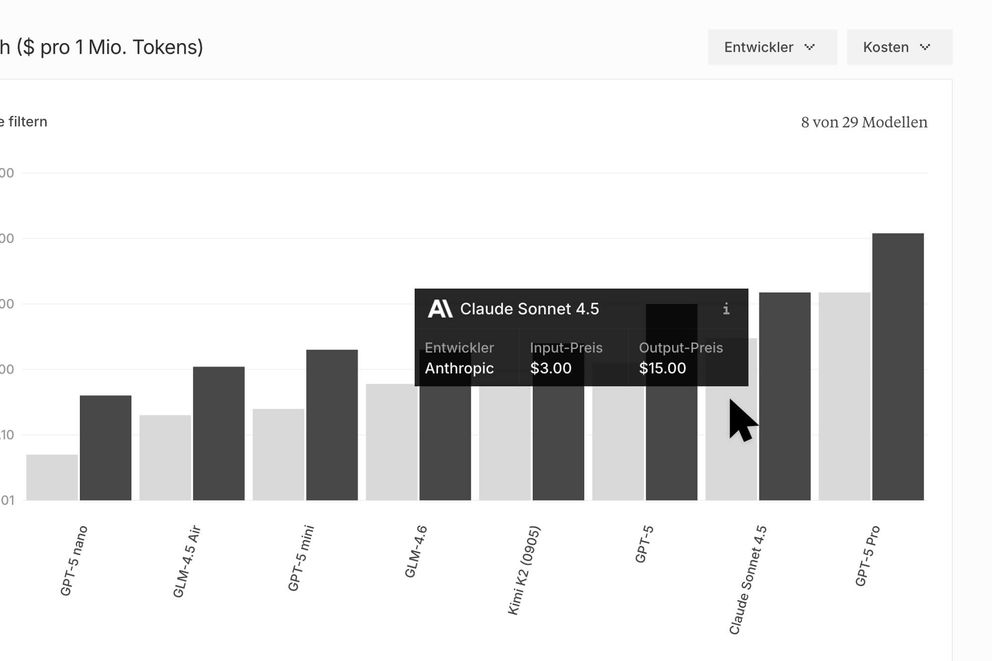Click the GLM-4.6 axis label
Image resolution: width=992 pixels, height=661 pixels.
pyautogui.click(x=416, y=551)
